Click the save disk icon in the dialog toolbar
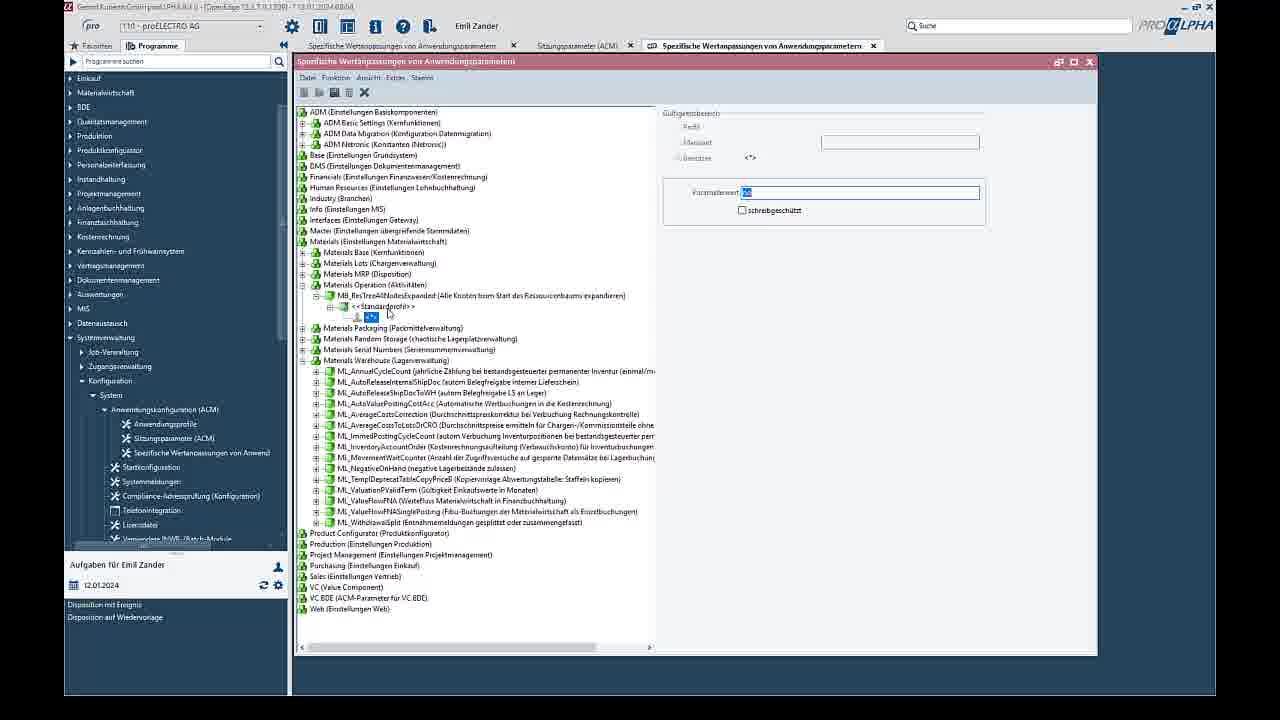This screenshot has height=720, width=1280. [x=334, y=93]
